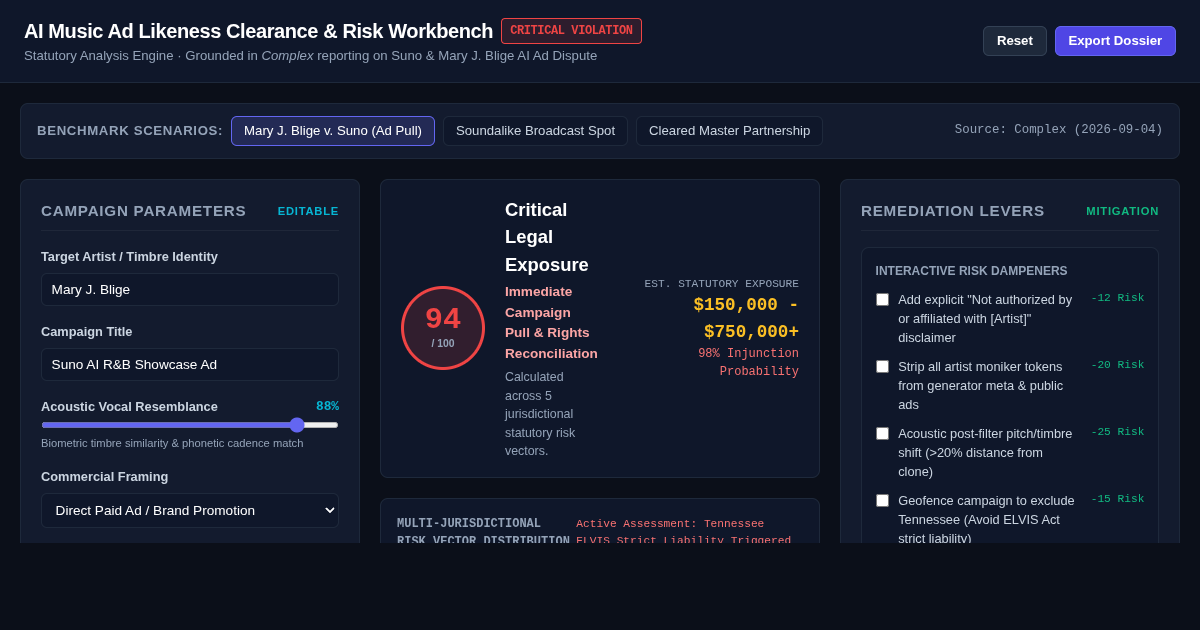Click the MITIGATION label
1200x630 pixels.
click(x=1122, y=211)
